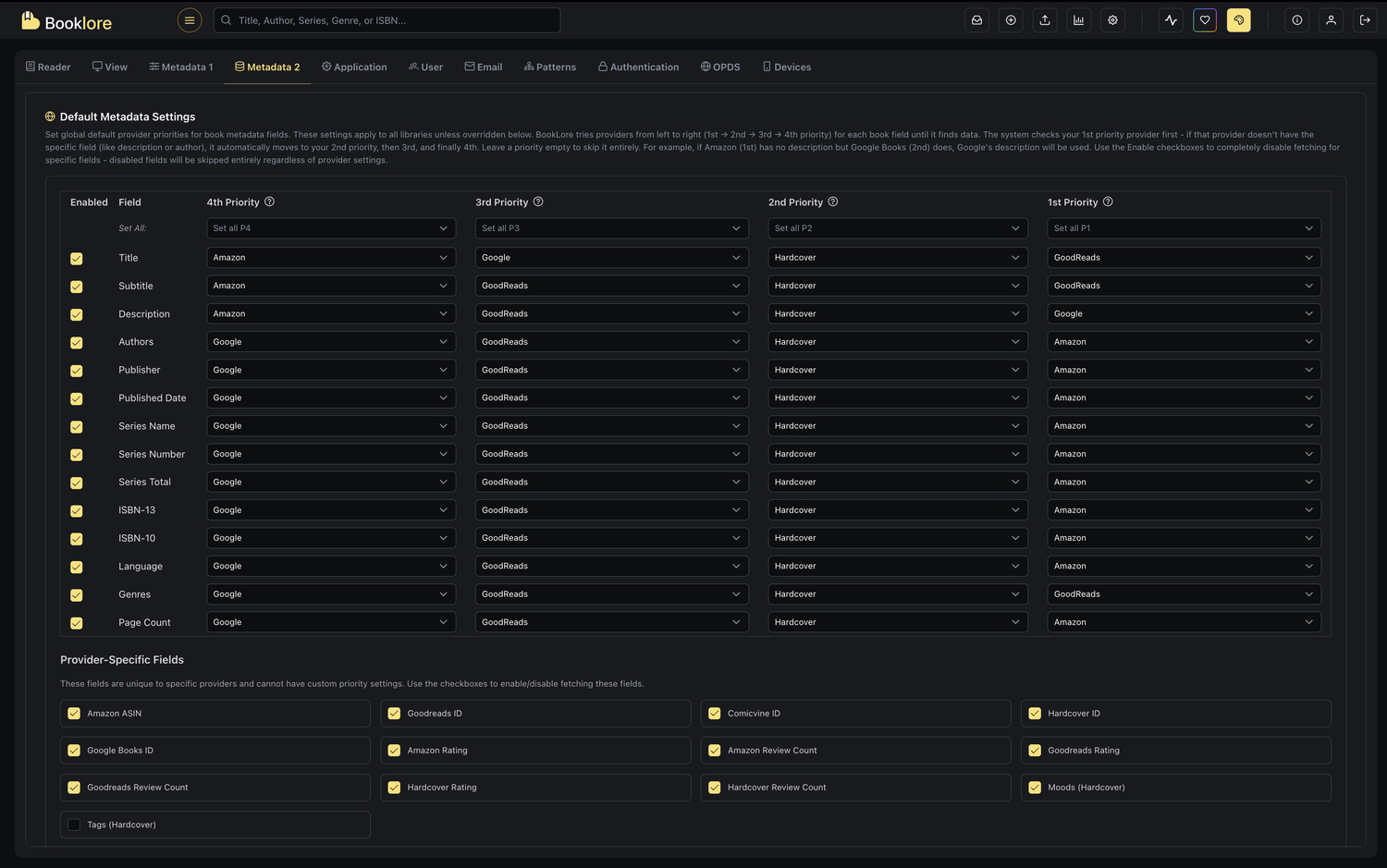
Task: Open the Set all P1 dropdown
Action: coord(1184,227)
